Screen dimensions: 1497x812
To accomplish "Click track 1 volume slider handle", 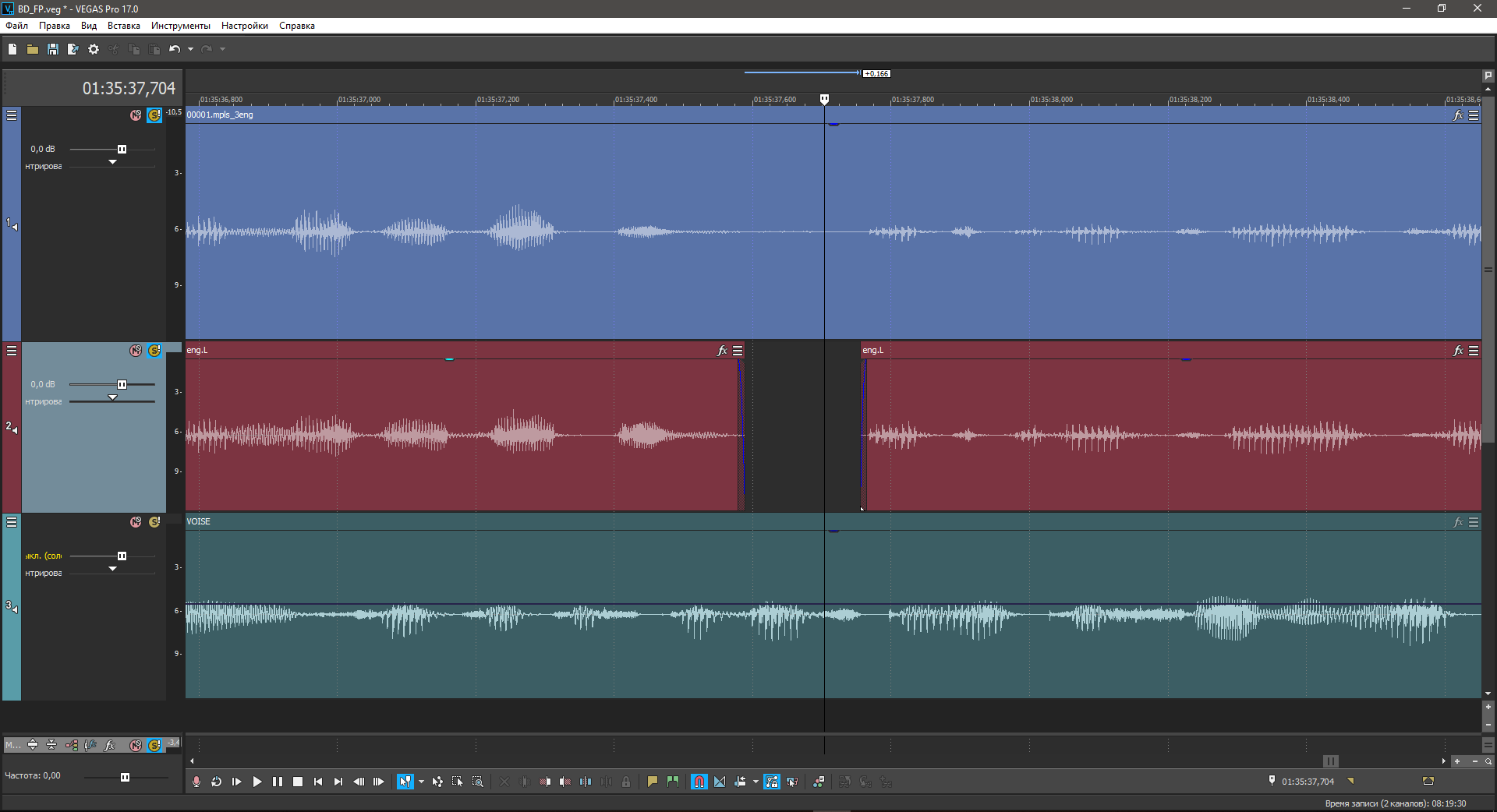I will (x=122, y=149).
